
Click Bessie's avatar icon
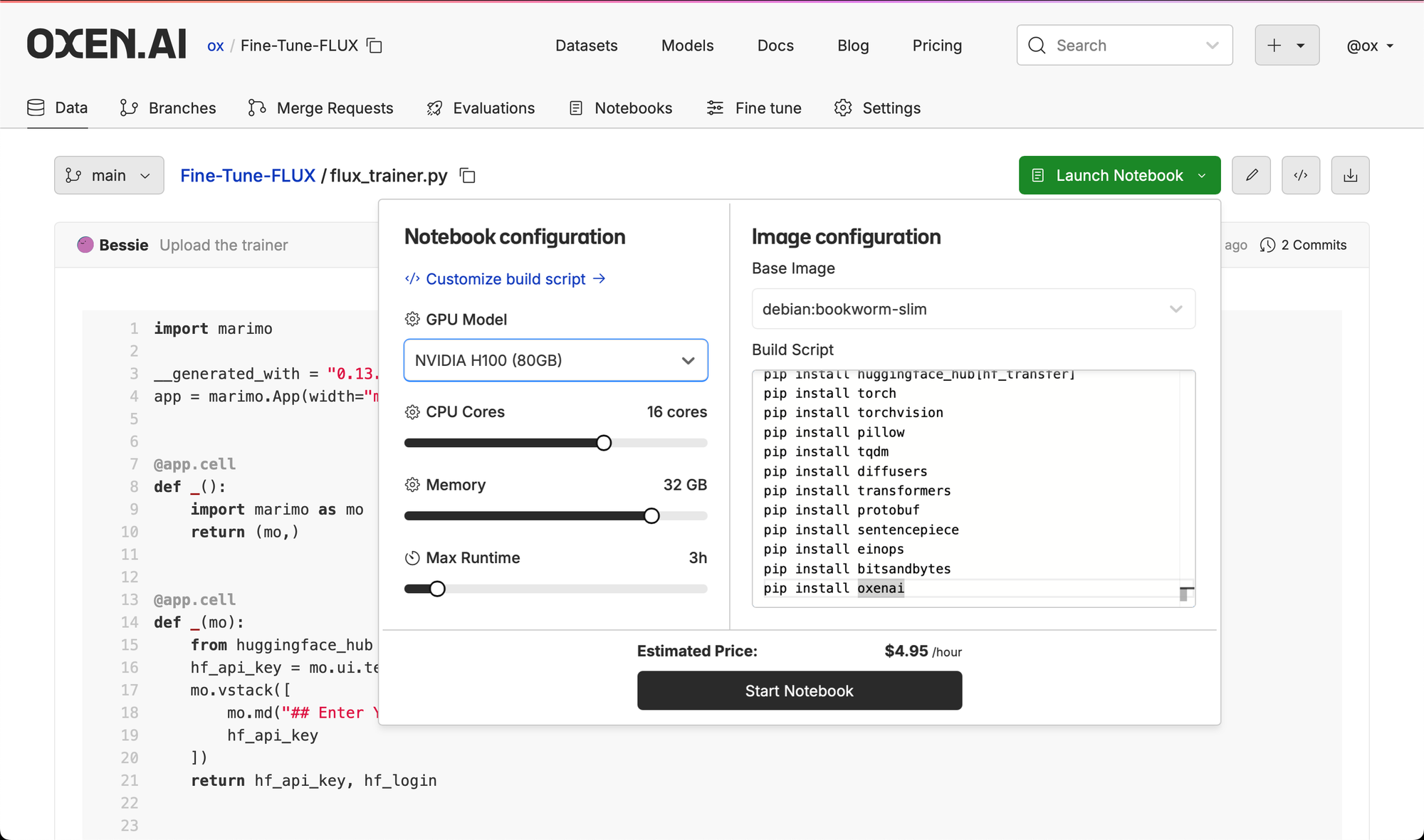coord(85,245)
